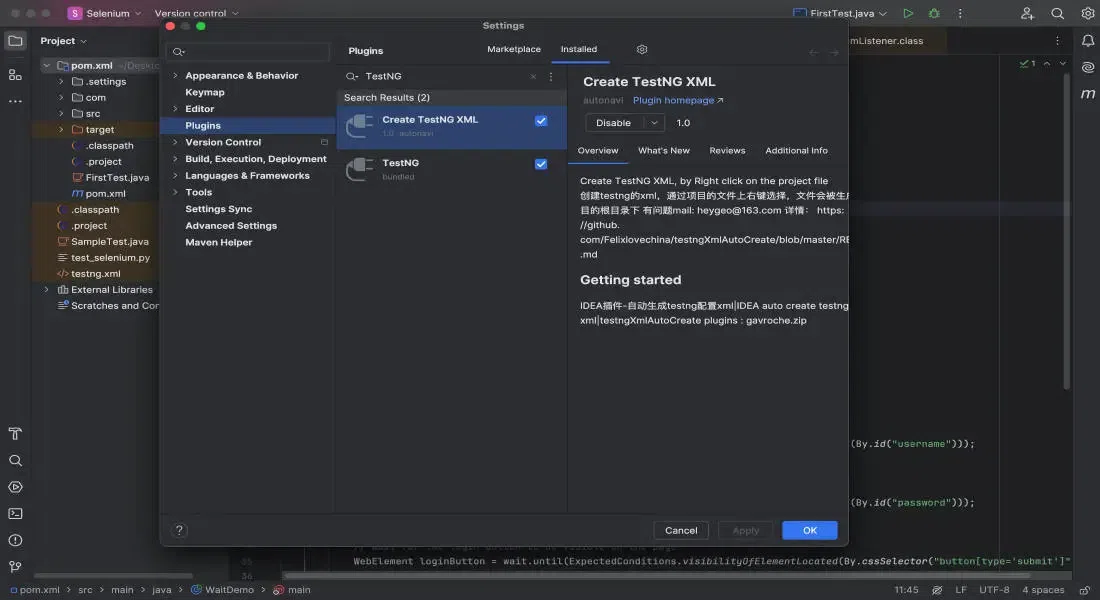
Task: Open the Services run icon in left sidebar
Action: (15, 487)
